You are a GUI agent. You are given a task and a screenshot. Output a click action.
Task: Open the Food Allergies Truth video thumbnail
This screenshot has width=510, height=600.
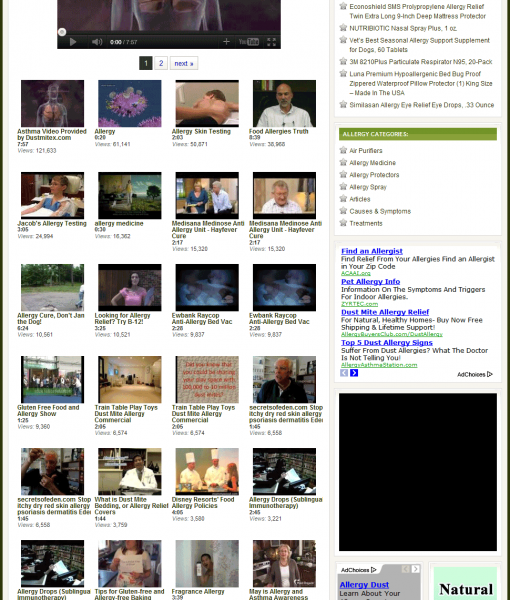pyautogui.click(x=284, y=103)
